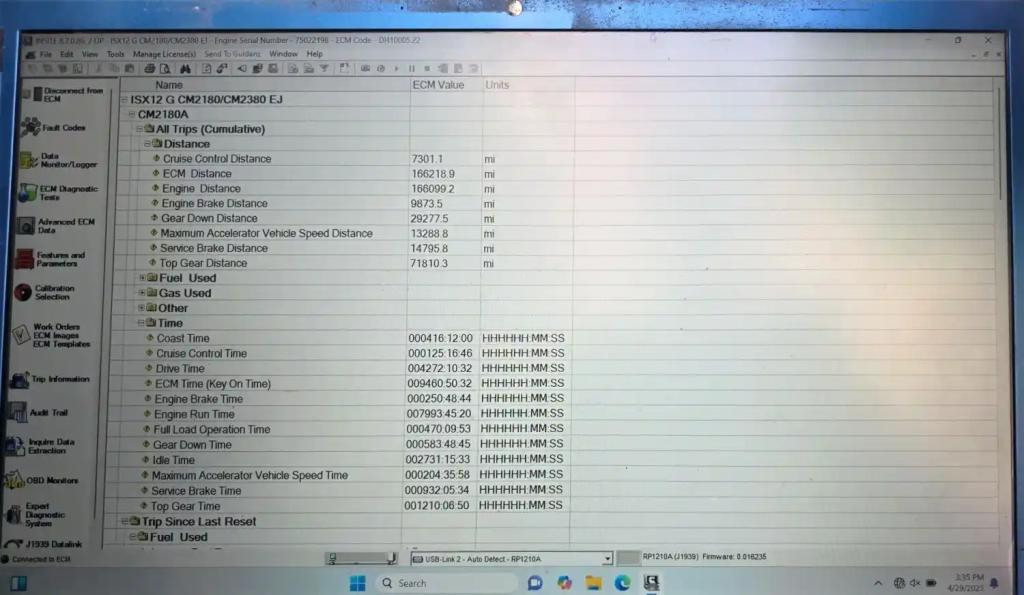The width and height of the screenshot is (1024, 595).
Task: Select the Idle Time row
Action: tap(173, 460)
